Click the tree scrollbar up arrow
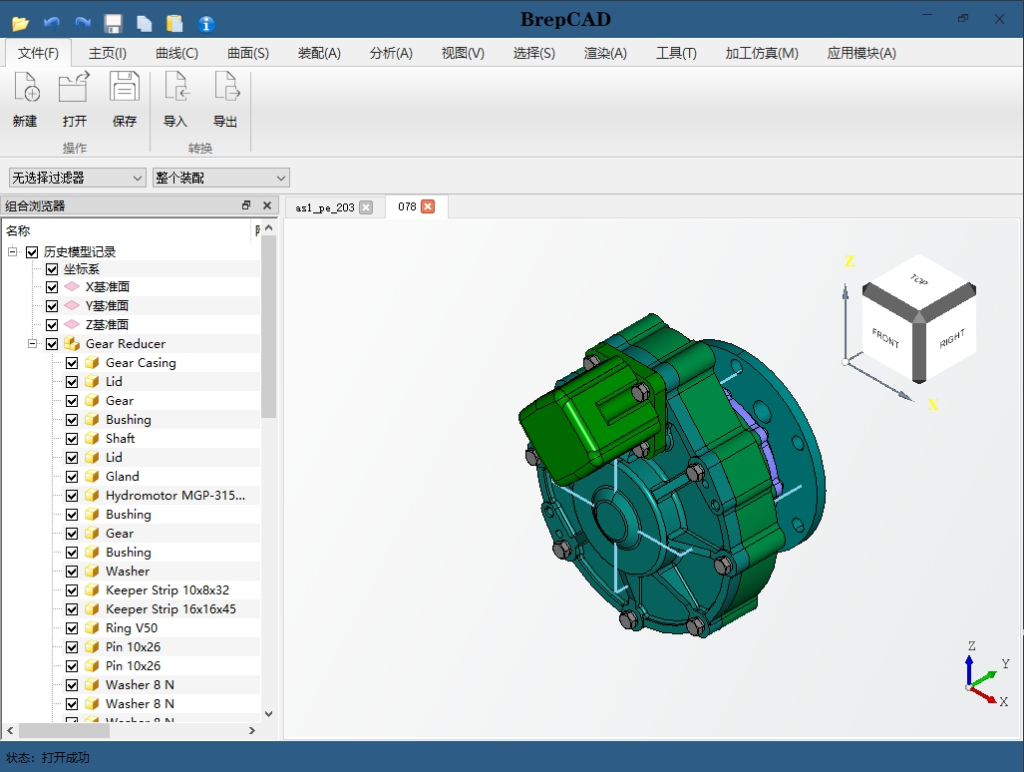Screen dimensions: 1024x772 click(x=268, y=228)
